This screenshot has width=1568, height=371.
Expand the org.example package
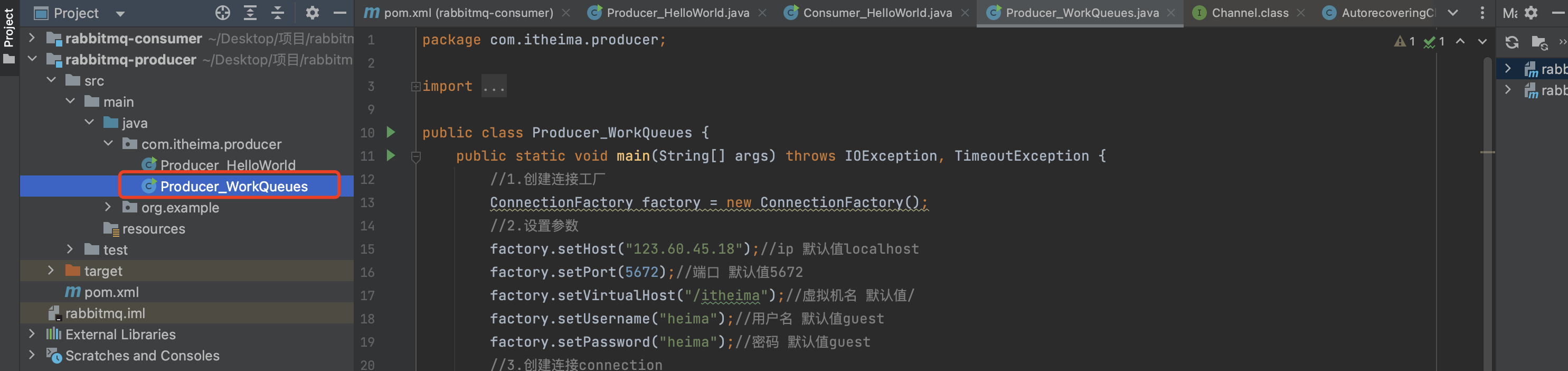[x=108, y=207]
